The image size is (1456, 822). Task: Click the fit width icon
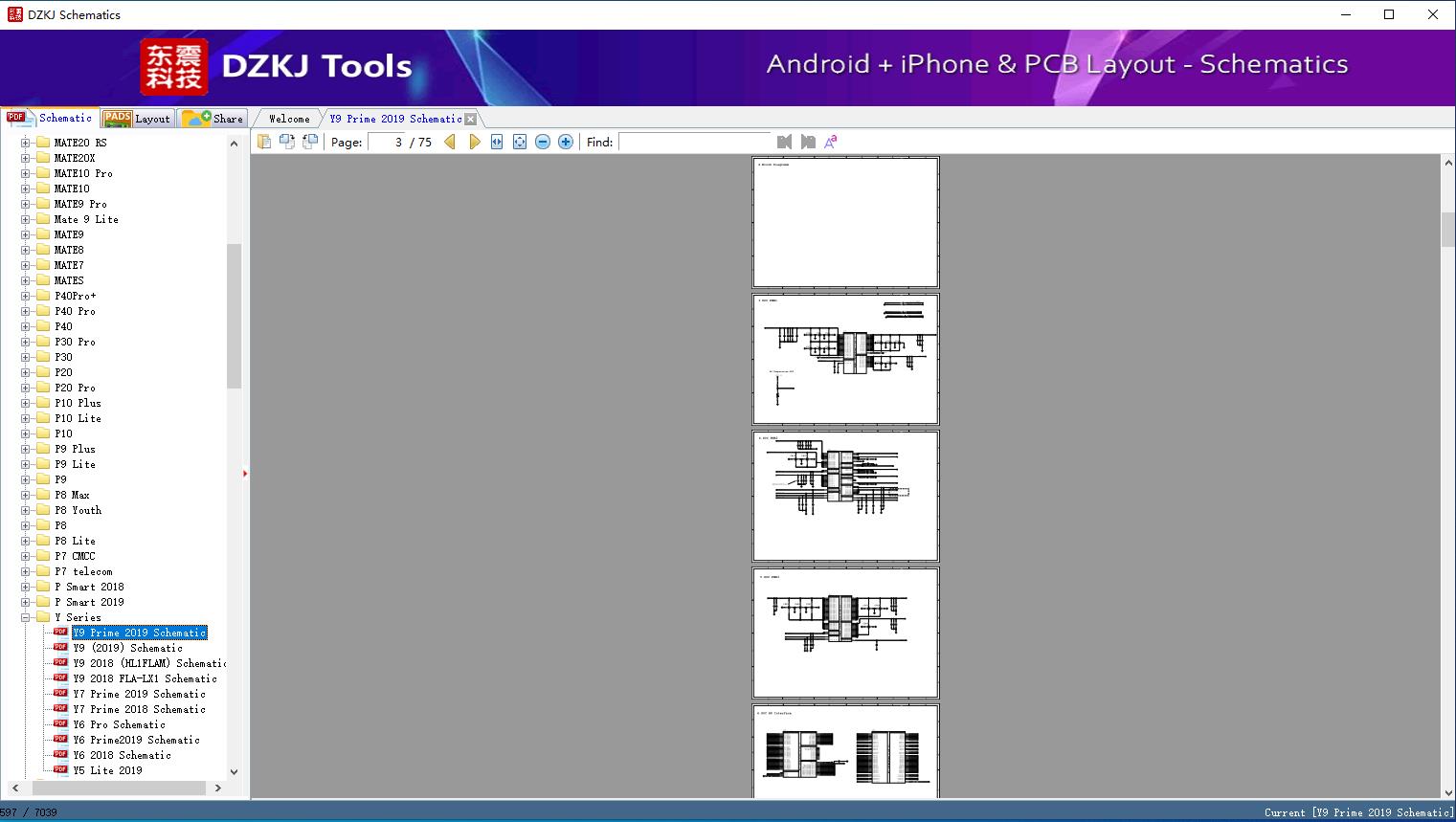(x=497, y=142)
